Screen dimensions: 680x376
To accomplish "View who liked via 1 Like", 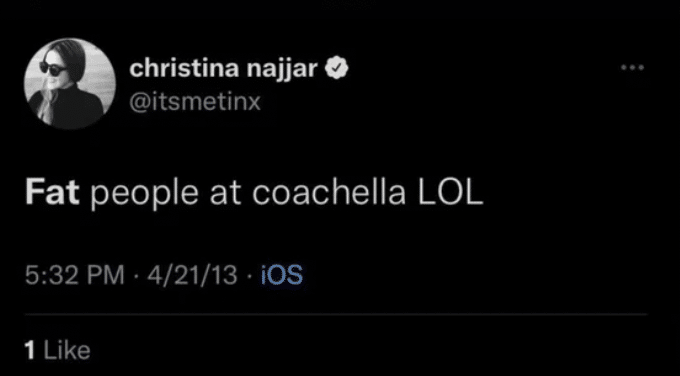I will point(58,350).
